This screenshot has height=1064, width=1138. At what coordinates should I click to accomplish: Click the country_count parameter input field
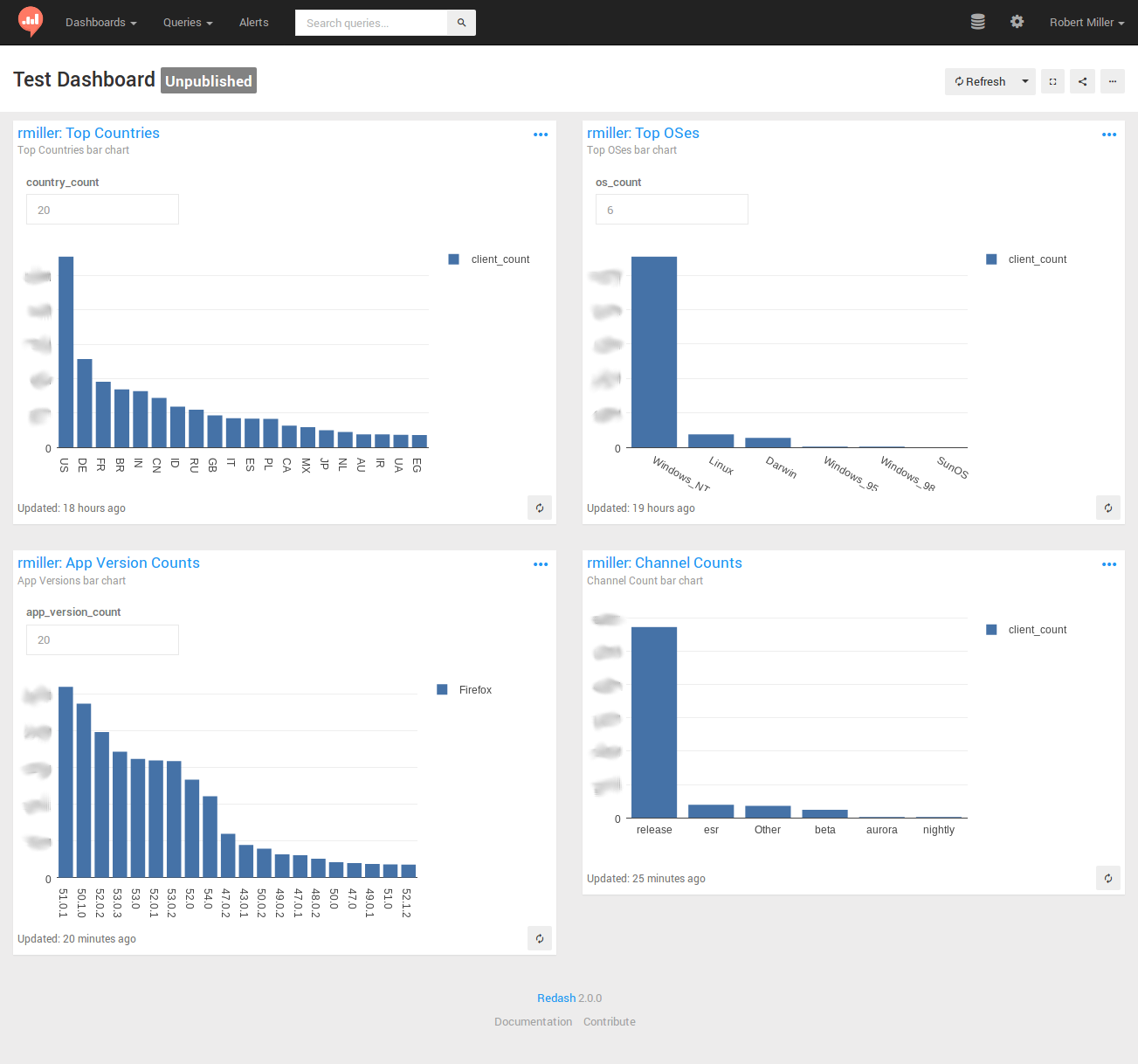pyautogui.click(x=102, y=209)
